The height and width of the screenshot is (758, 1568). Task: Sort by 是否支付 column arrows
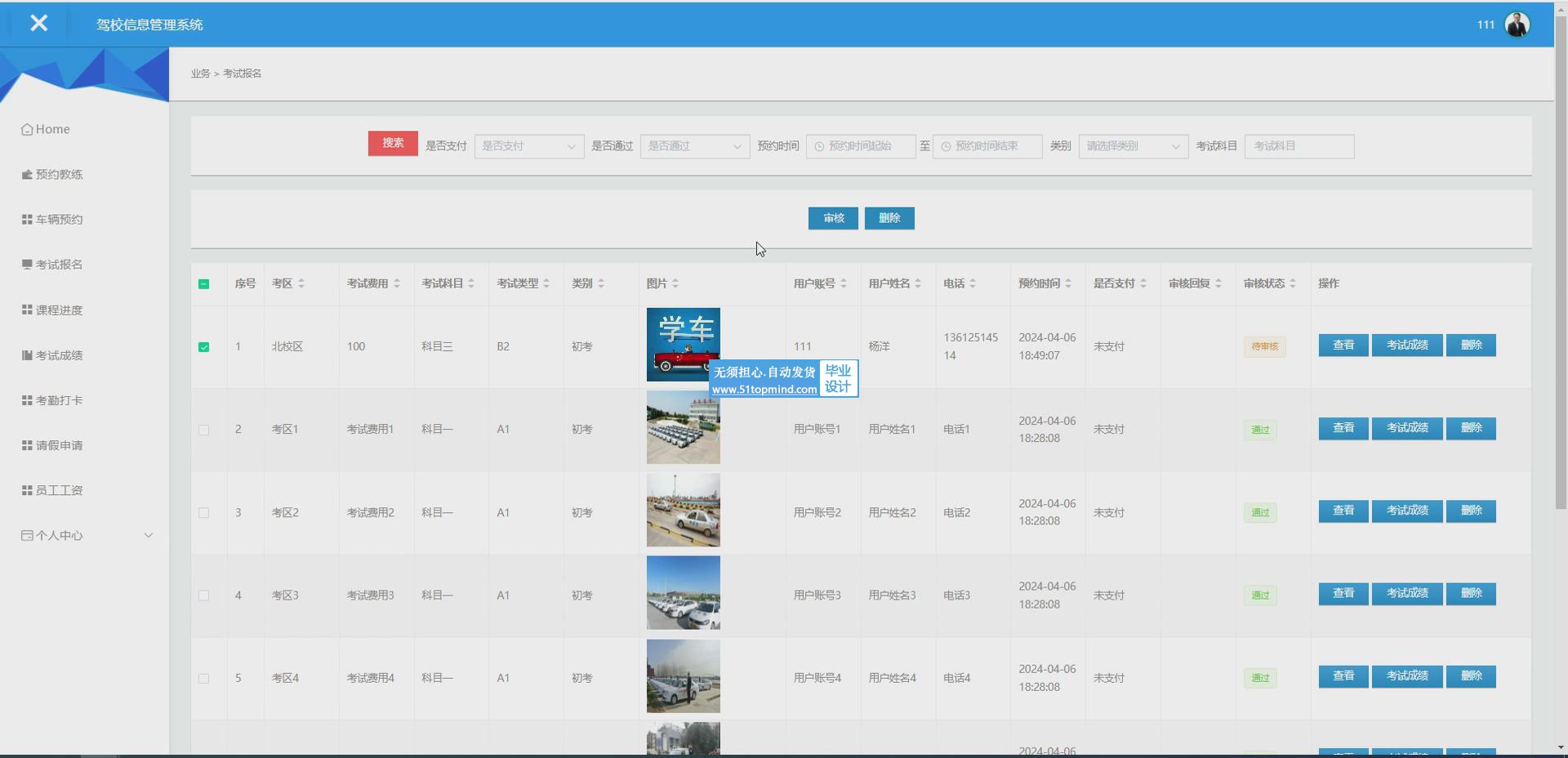tap(1143, 283)
